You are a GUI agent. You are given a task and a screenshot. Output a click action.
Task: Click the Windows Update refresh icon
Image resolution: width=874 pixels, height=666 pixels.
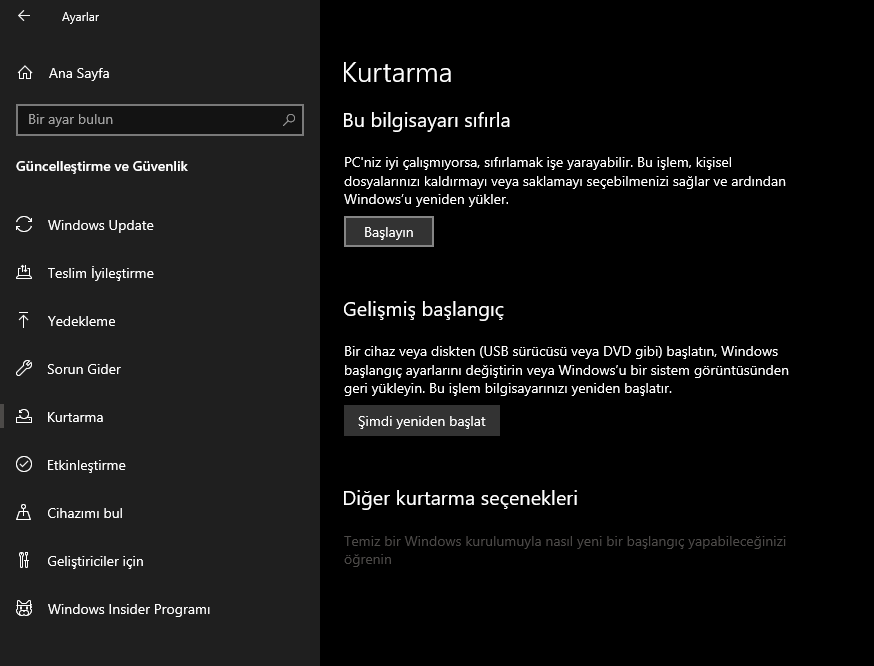24,225
